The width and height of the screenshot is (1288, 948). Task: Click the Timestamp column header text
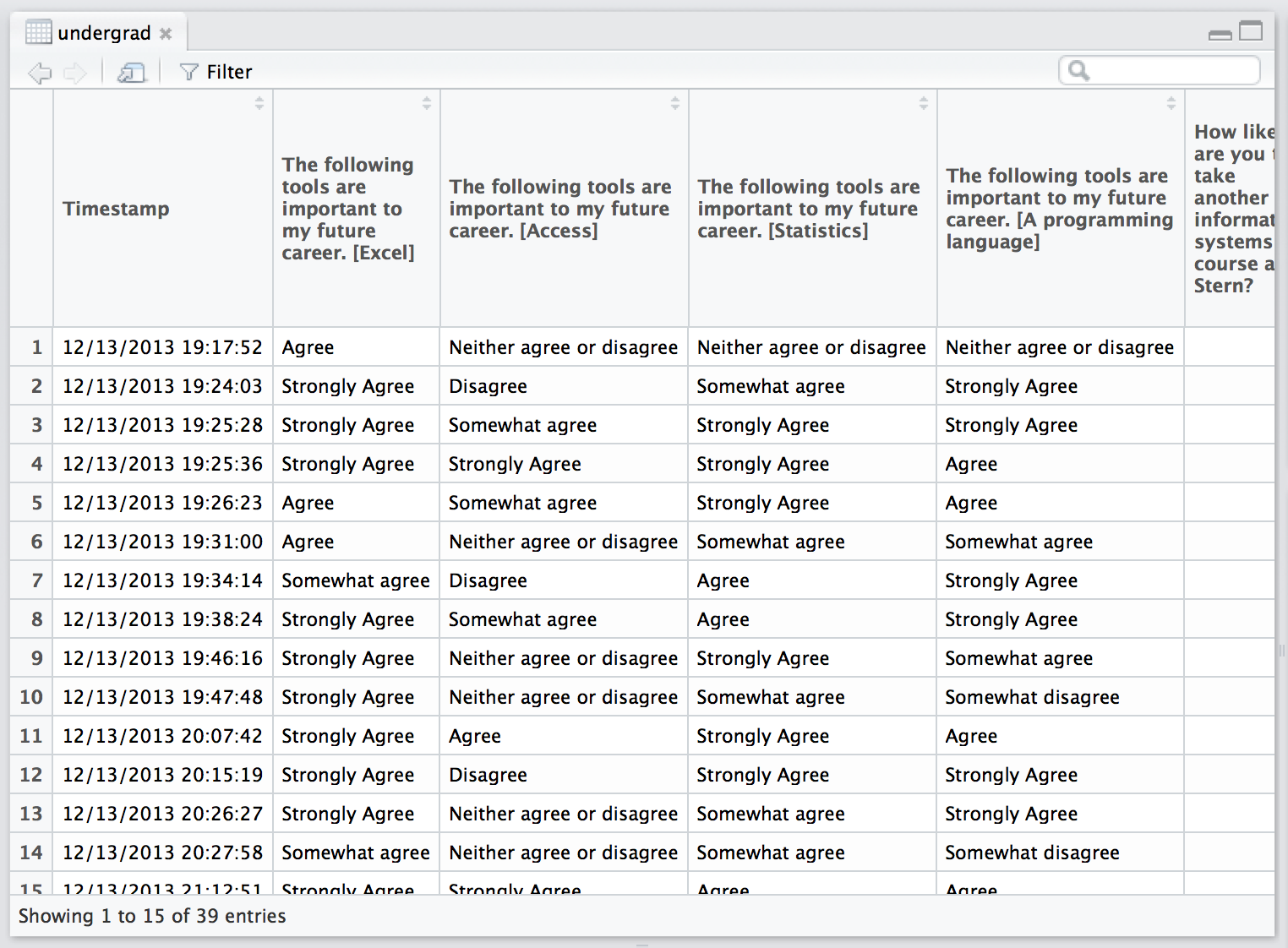(116, 209)
